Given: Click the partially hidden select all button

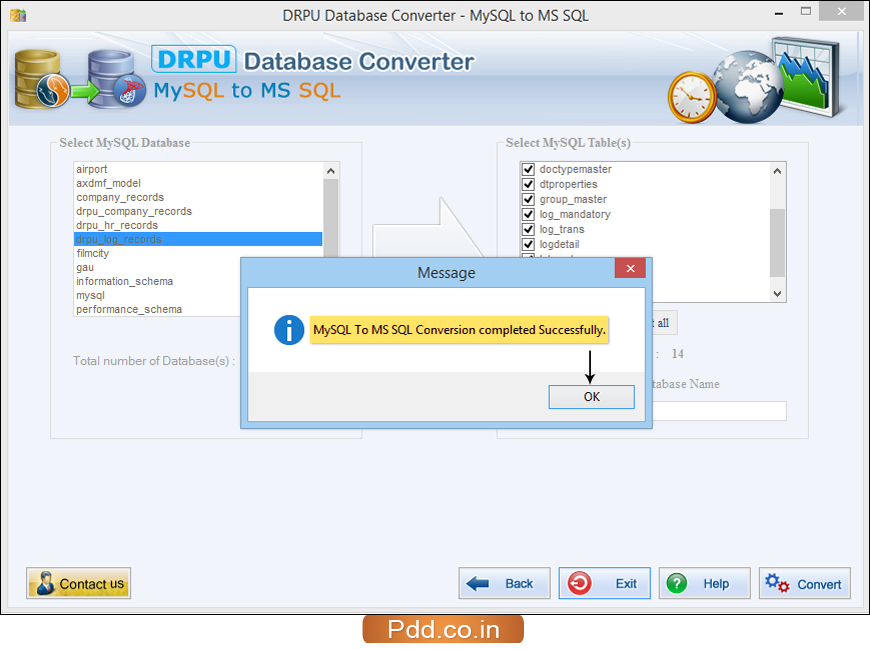Looking at the screenshot, I should point(665,323).
